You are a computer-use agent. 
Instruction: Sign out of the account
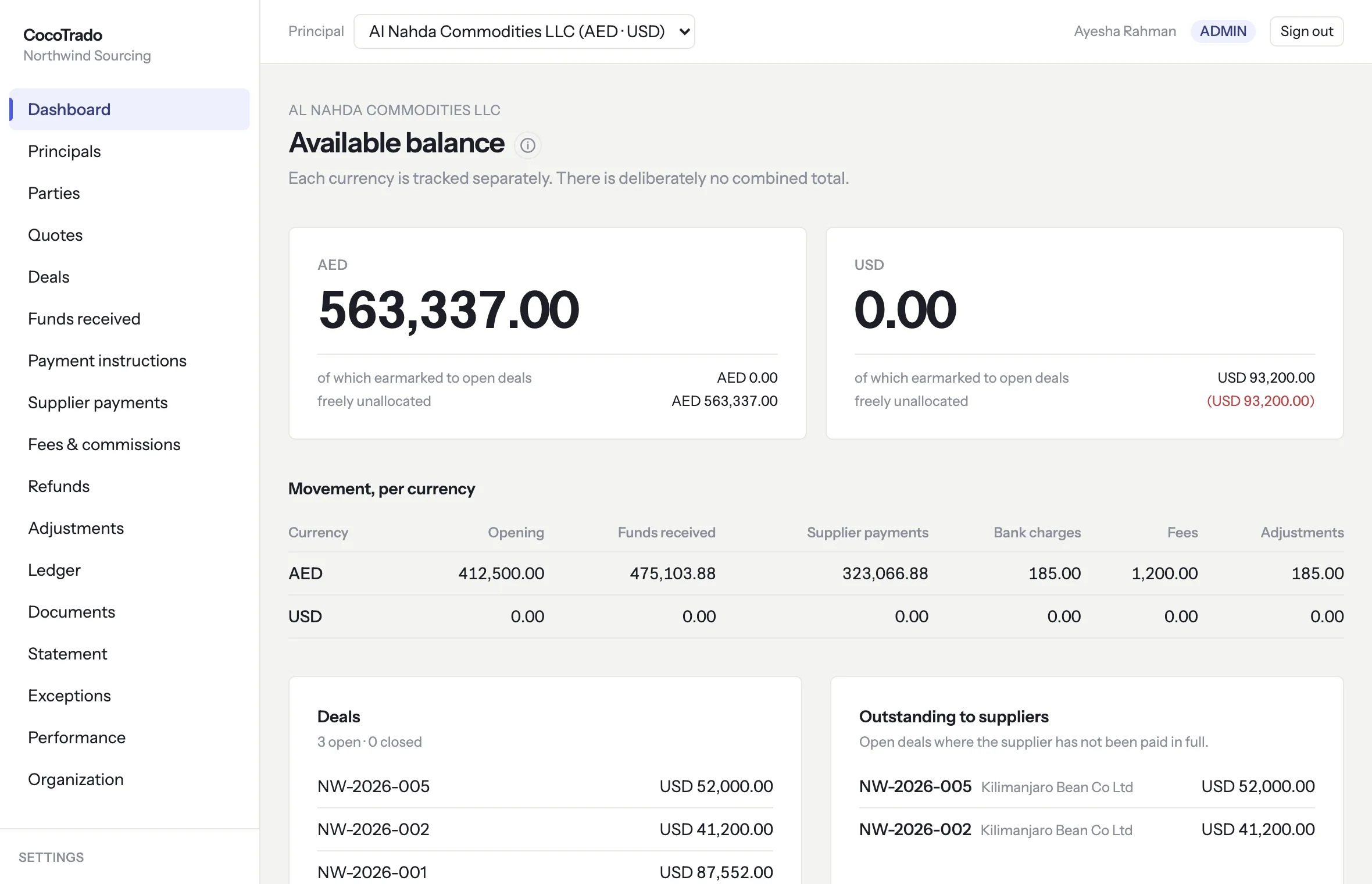pos(1306,31)
